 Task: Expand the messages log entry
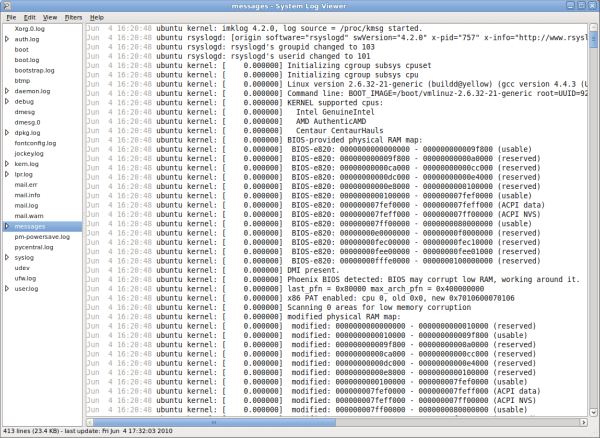point(7,226)
